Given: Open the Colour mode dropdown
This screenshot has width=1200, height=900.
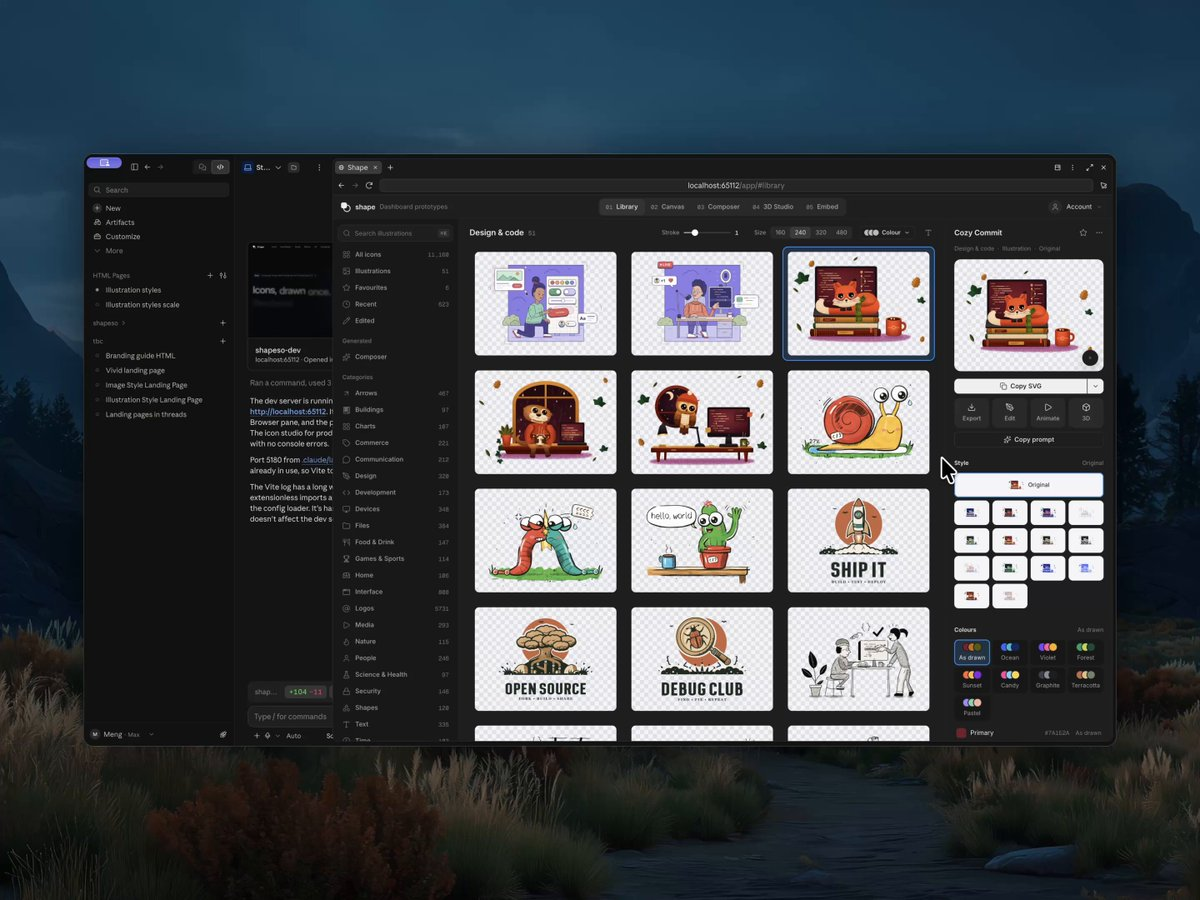Looking at the screenshot, I should (x=887, y=233).
